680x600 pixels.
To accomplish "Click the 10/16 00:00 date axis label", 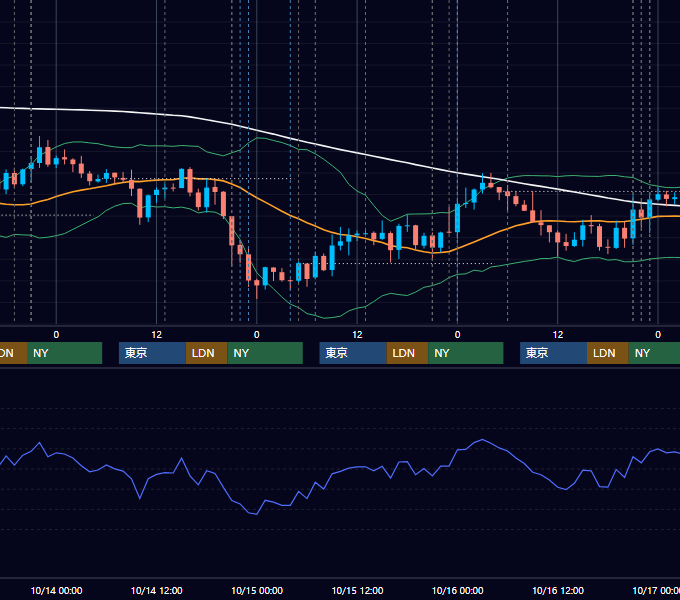I will 458,590.
